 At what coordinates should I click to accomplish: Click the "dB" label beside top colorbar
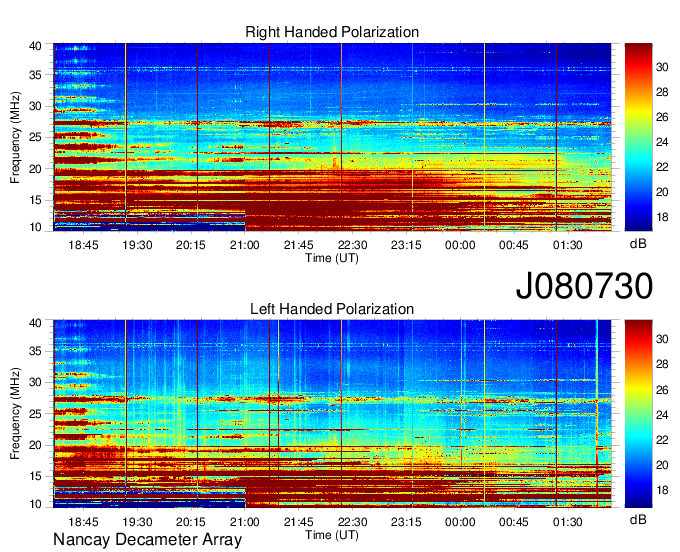[x=638, y=244]
